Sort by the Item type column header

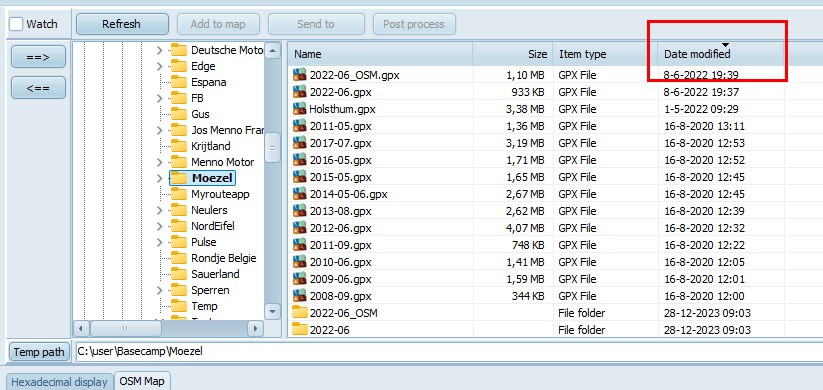(605, 54)
